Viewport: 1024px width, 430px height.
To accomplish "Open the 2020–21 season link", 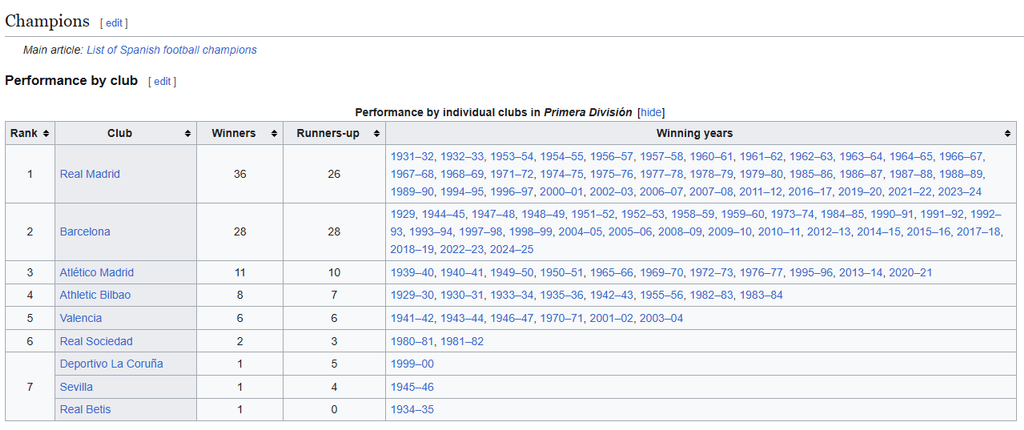I will [911, 273].
